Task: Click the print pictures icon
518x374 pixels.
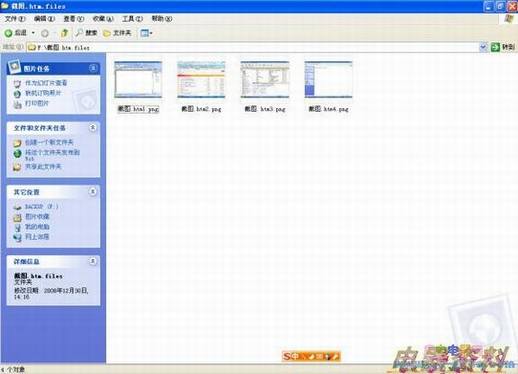Action: click(x=17, y=104)
